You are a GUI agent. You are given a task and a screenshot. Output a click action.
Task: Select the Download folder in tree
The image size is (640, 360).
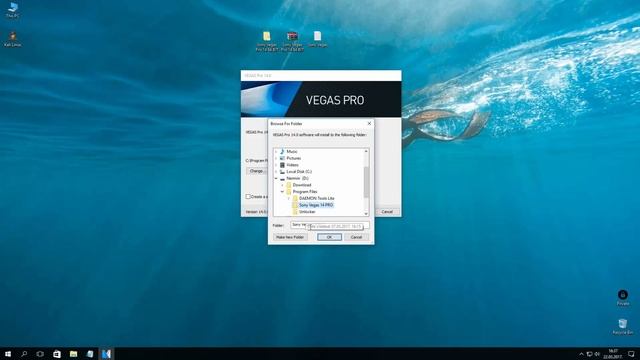point(302,185)
